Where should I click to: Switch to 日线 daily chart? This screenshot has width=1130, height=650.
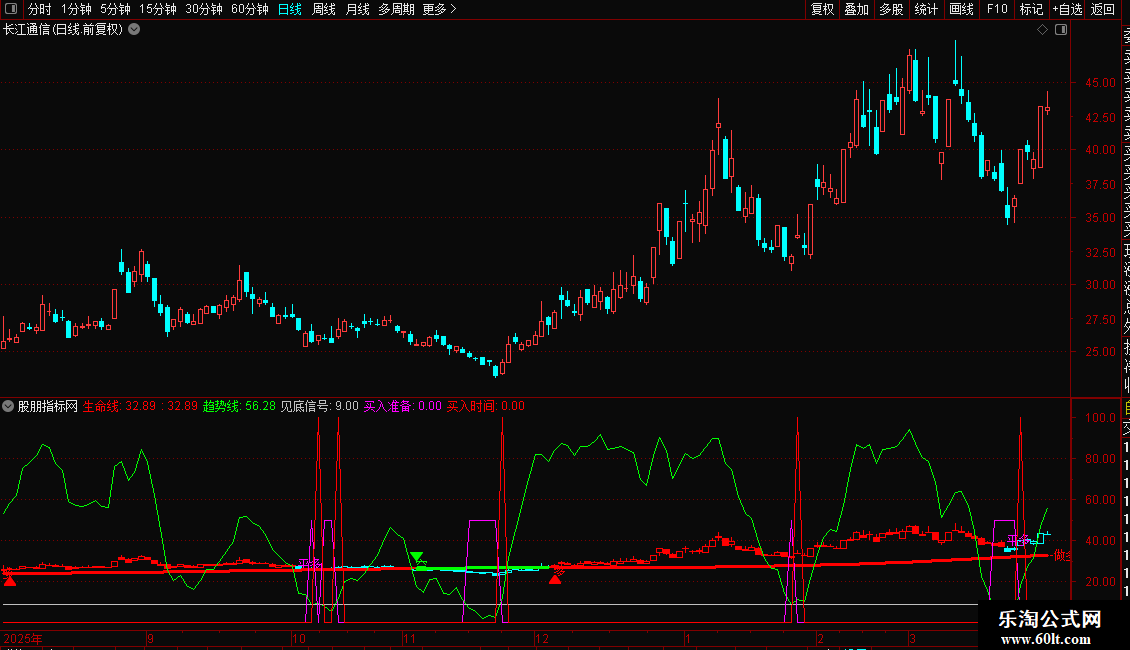(x=290, y=9)
